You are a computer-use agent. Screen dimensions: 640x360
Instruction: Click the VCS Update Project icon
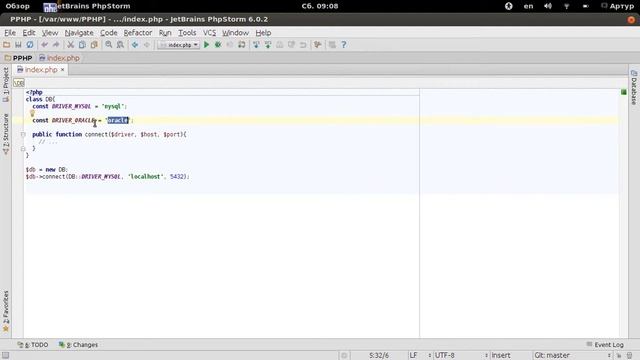(256, 44)
